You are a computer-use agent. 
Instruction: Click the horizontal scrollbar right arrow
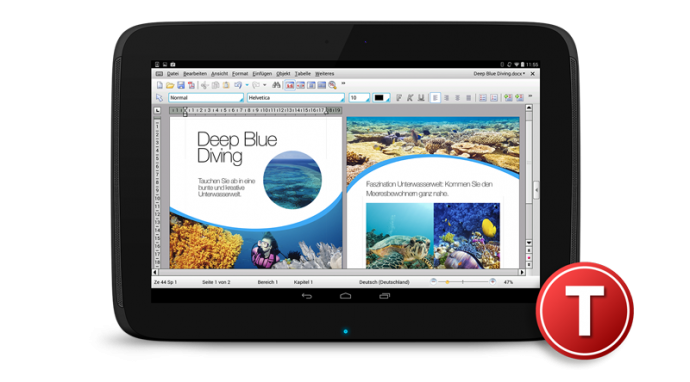click(522, 272)
